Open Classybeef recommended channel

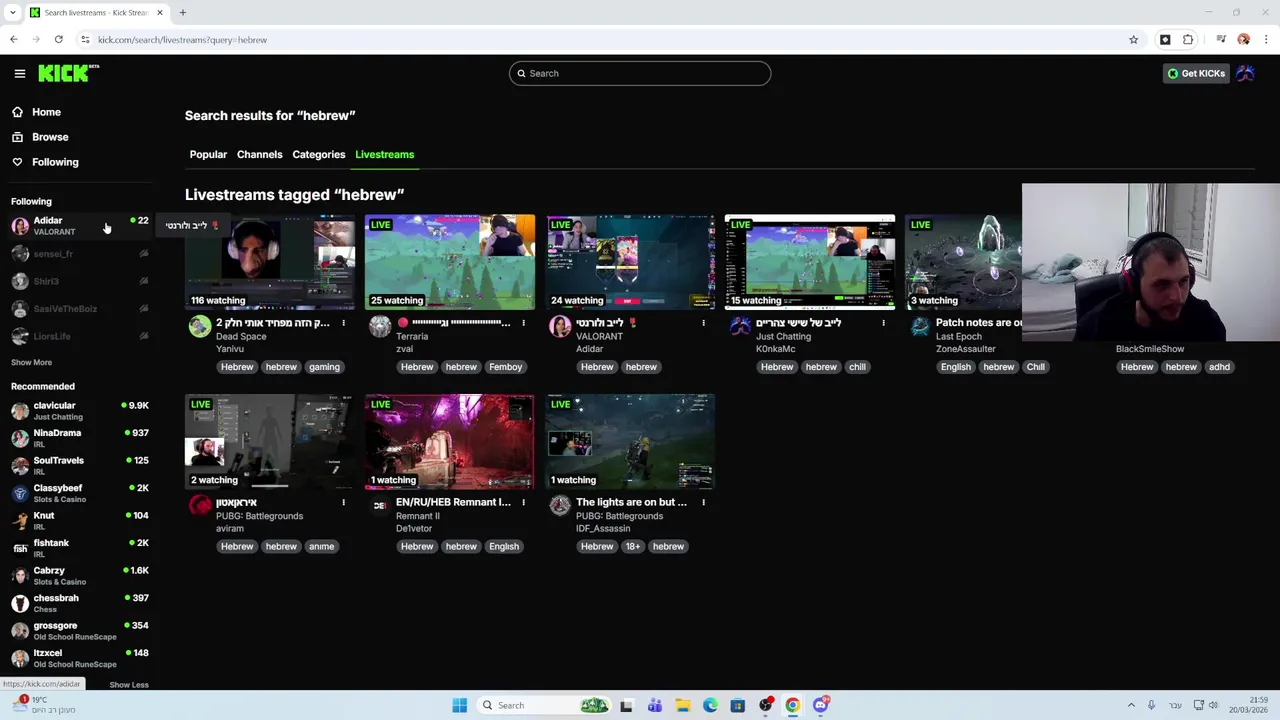pos(78,493)
